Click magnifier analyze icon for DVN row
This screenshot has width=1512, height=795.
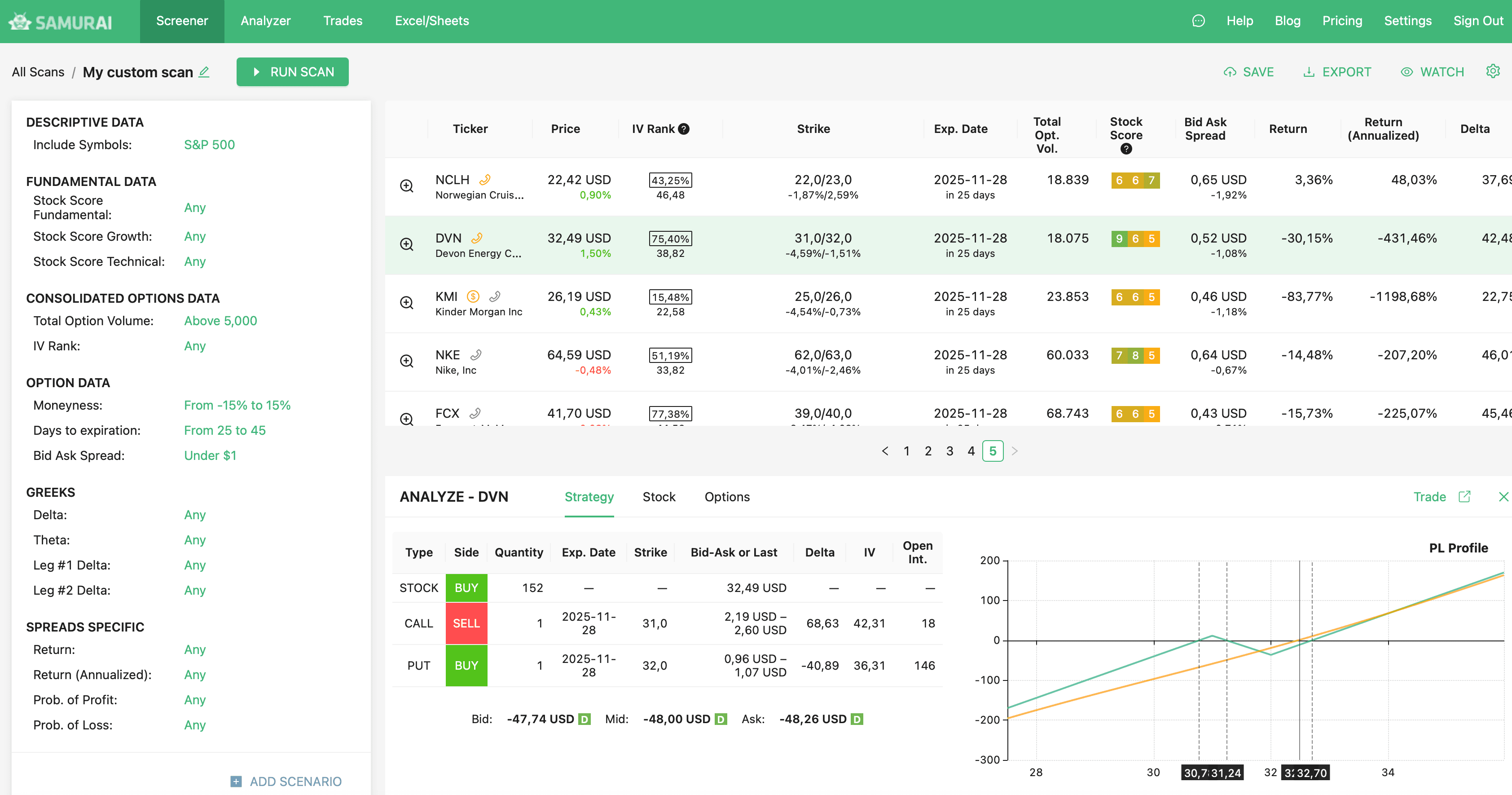[x=407, y=244]
